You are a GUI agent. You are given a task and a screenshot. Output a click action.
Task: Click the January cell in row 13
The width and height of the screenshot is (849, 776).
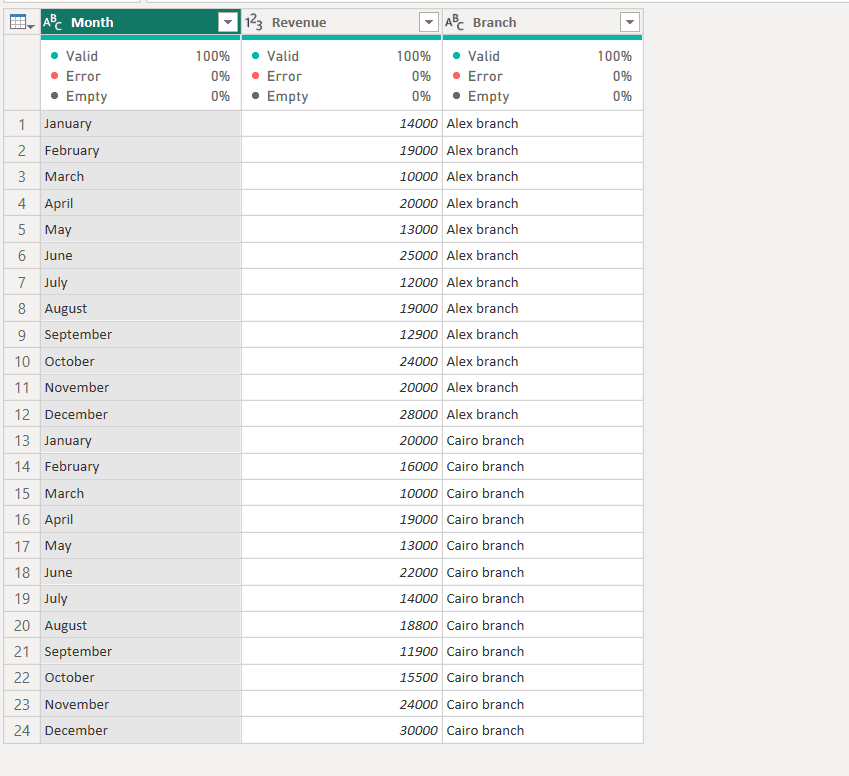pos(141,440)
